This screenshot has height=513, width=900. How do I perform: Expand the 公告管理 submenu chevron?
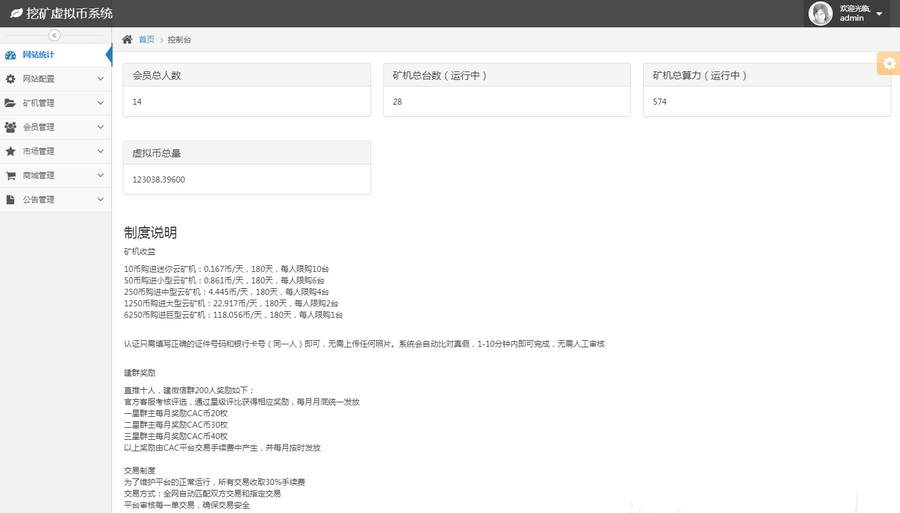(x=100, y=199)
